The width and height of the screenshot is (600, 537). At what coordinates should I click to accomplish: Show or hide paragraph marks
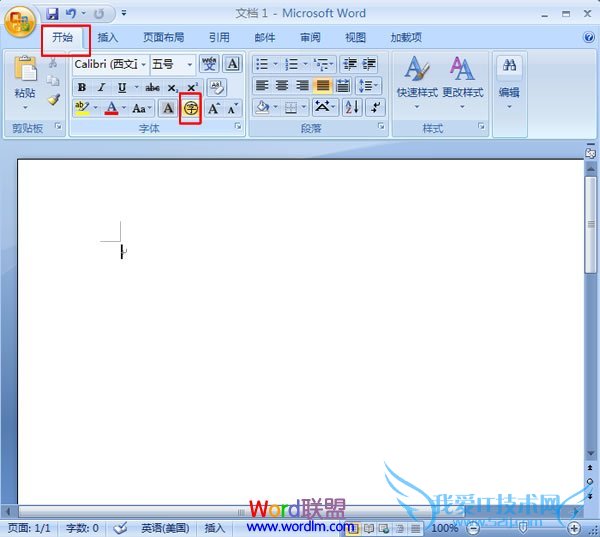point(375,107)
